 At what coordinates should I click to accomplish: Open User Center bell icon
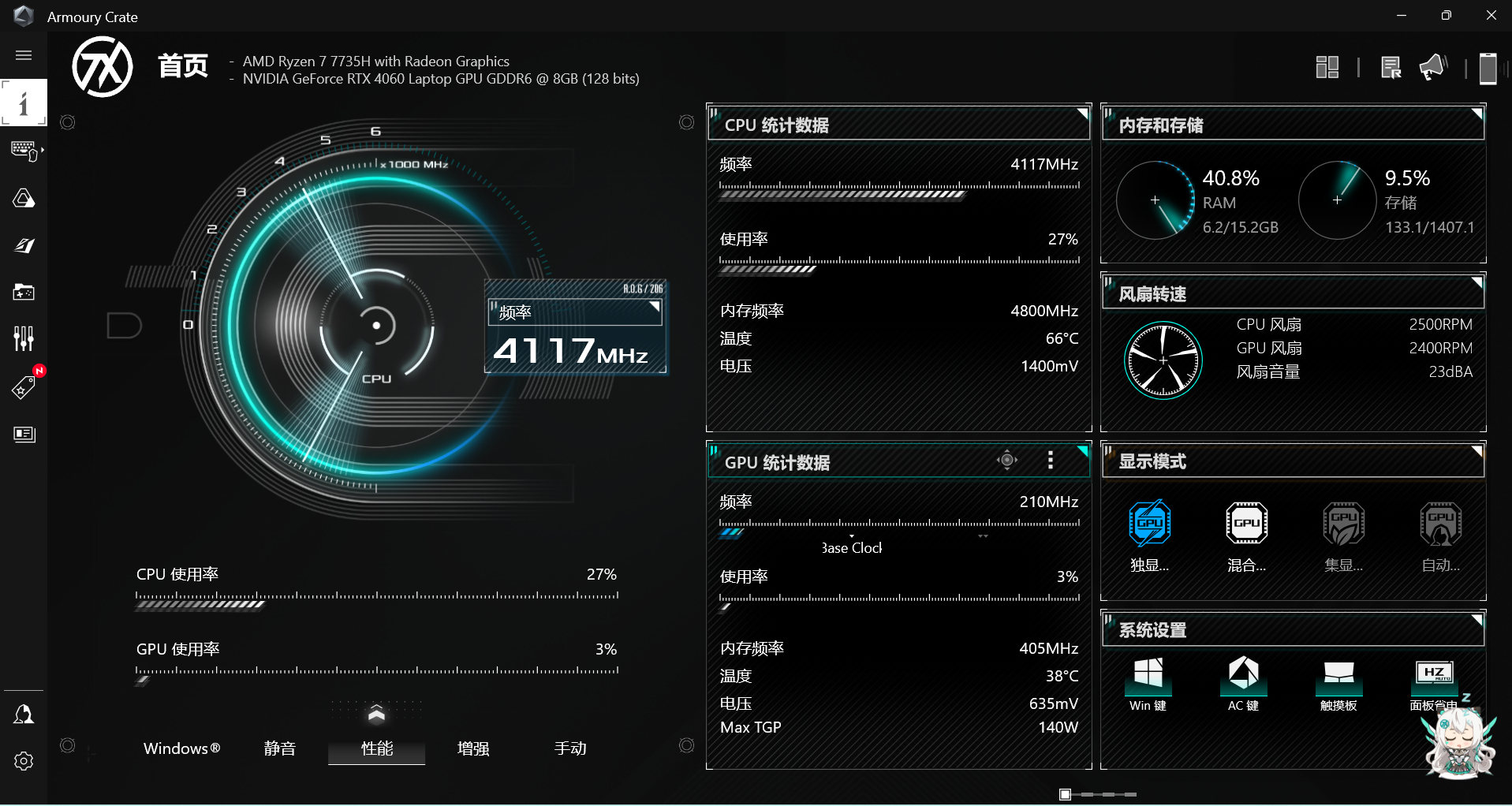point(24,715)
